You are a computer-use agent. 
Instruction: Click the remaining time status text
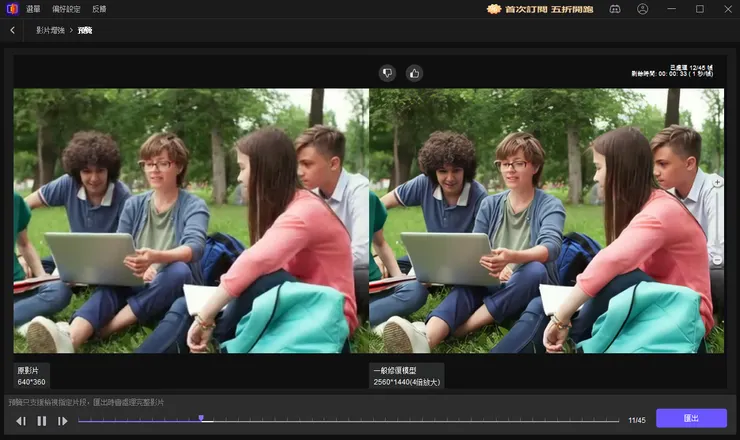672,74
